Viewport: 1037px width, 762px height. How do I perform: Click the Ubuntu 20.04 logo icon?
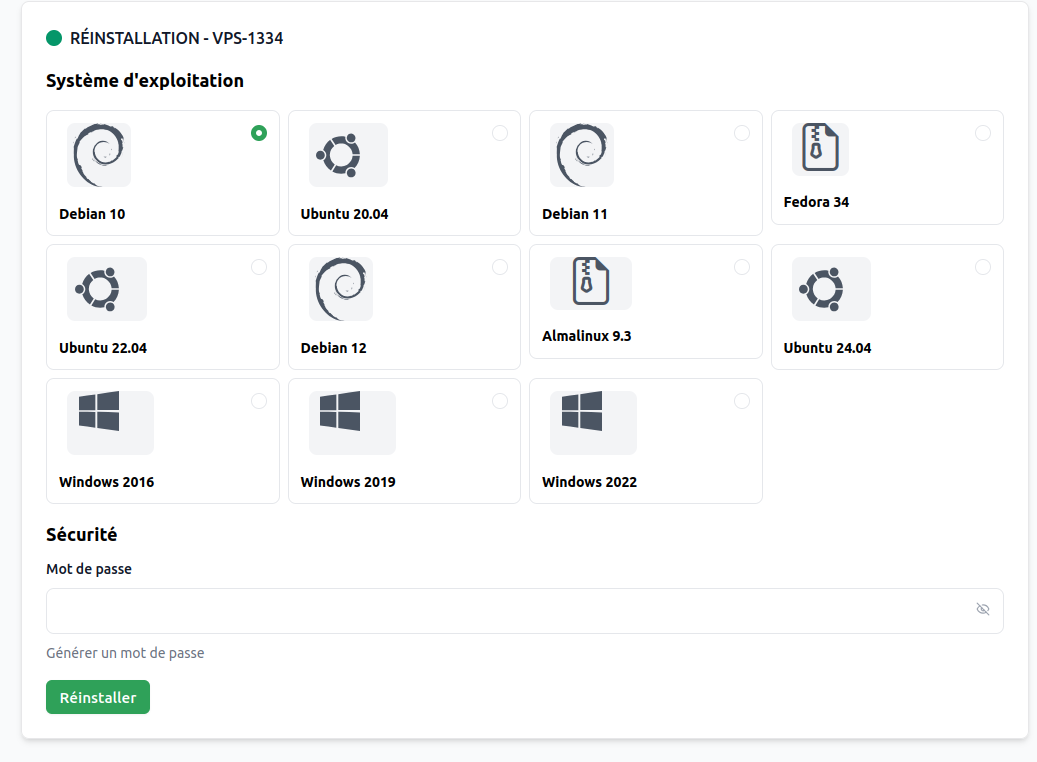pyautogui.click(x=339, y=155)
